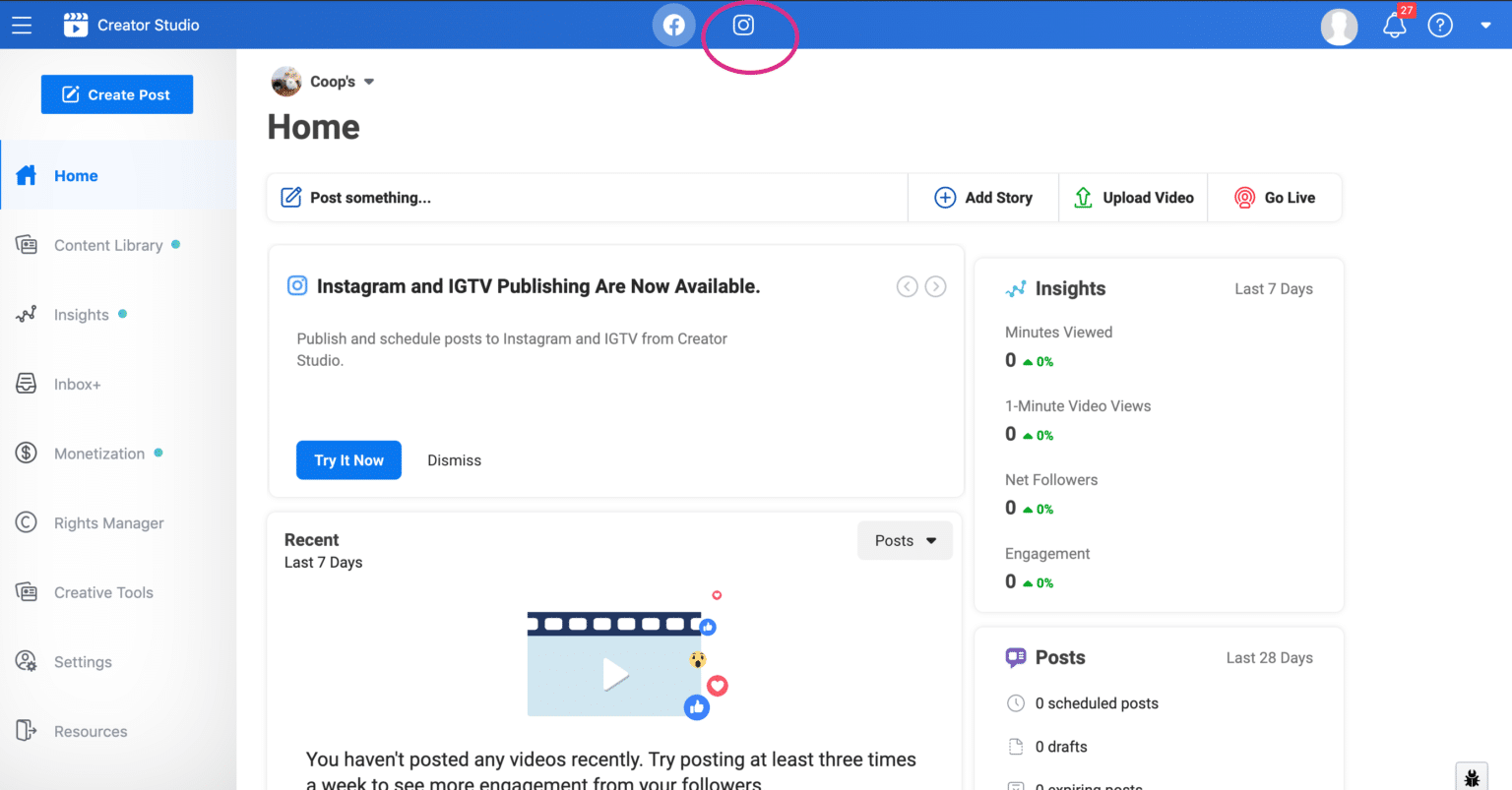Show next announcement with right arrow

pyautogui.click(x=935, y=286)
